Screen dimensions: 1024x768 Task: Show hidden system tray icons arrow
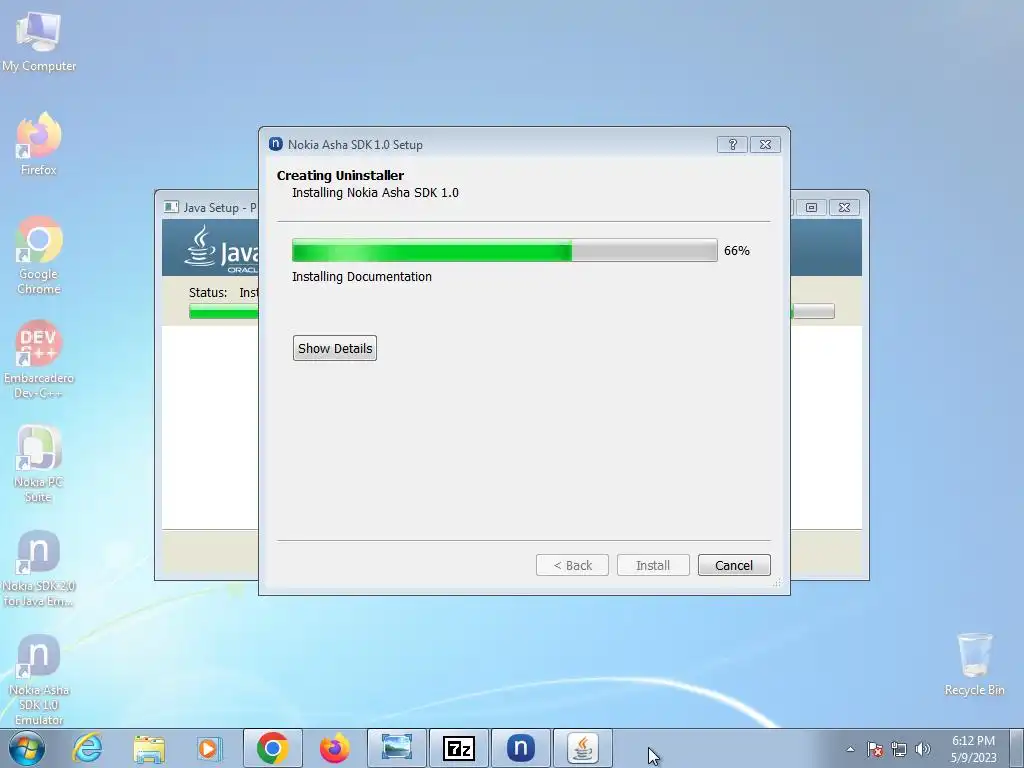click(850, 749)
